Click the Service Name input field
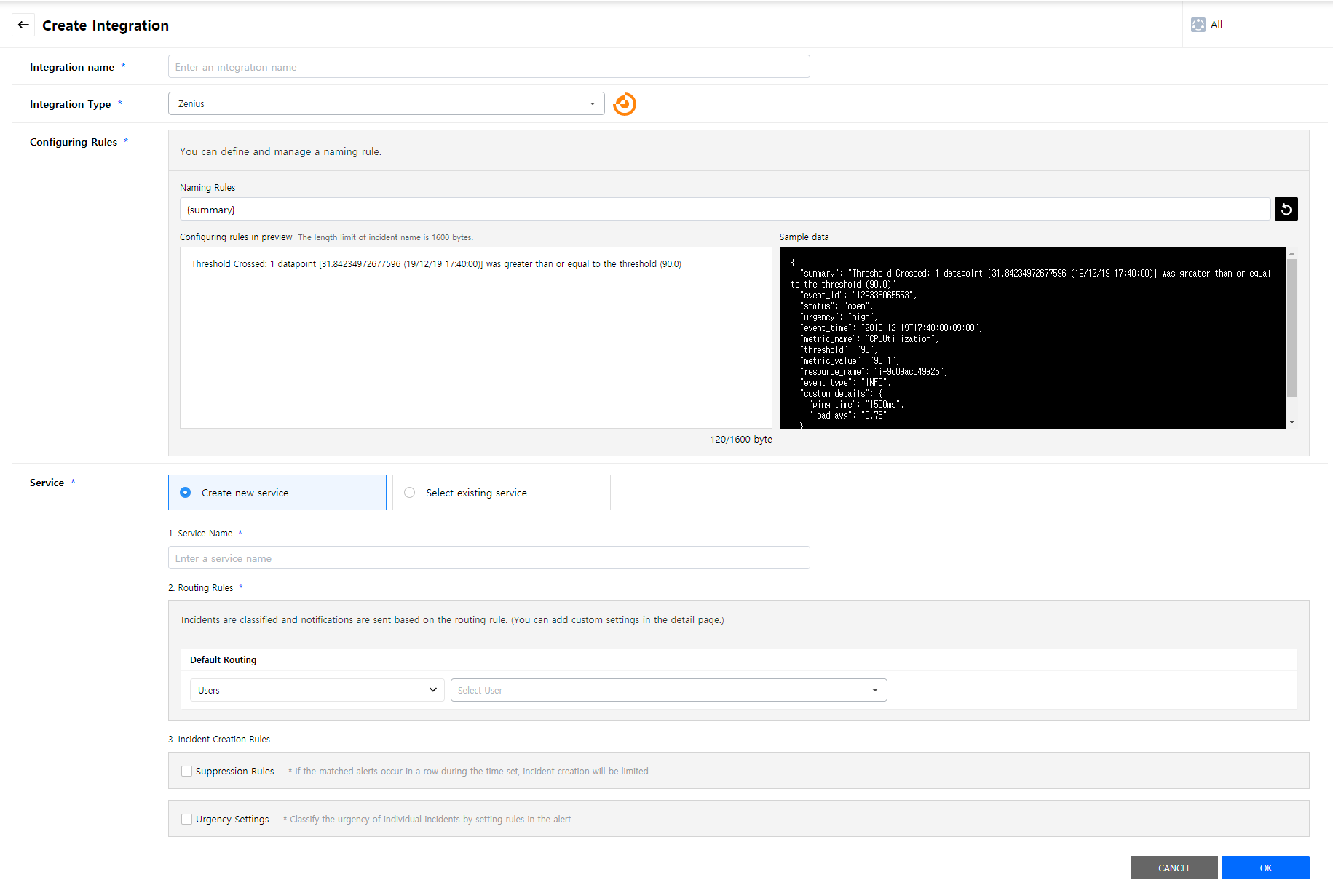Screen dimensions: 1333x896 pos(488,558)
